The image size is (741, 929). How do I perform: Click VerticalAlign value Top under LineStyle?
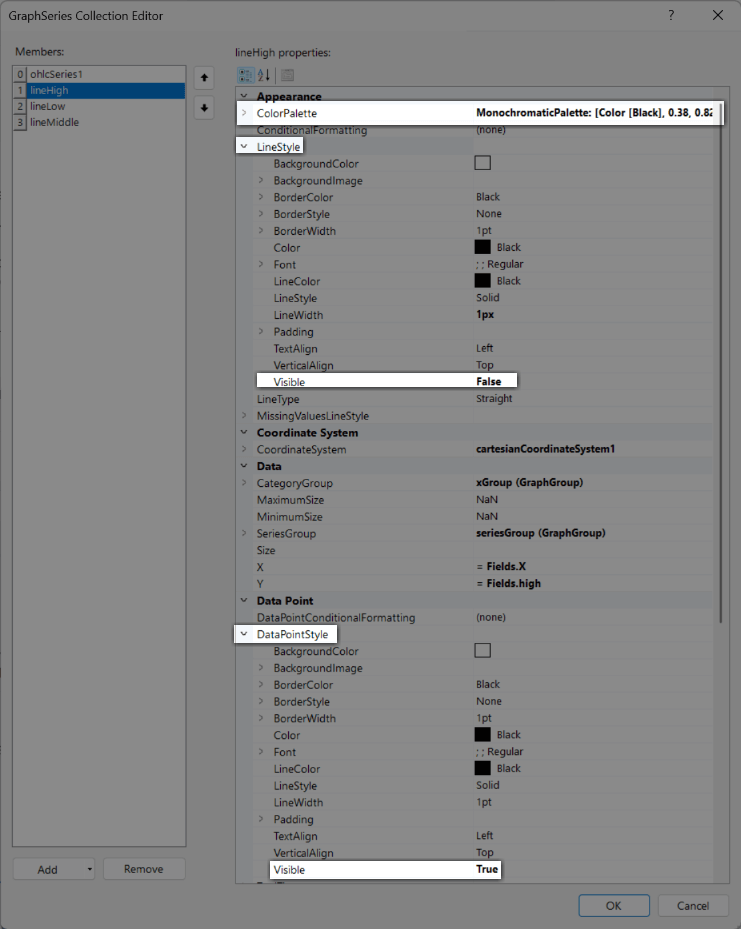[x=485, y=365]
